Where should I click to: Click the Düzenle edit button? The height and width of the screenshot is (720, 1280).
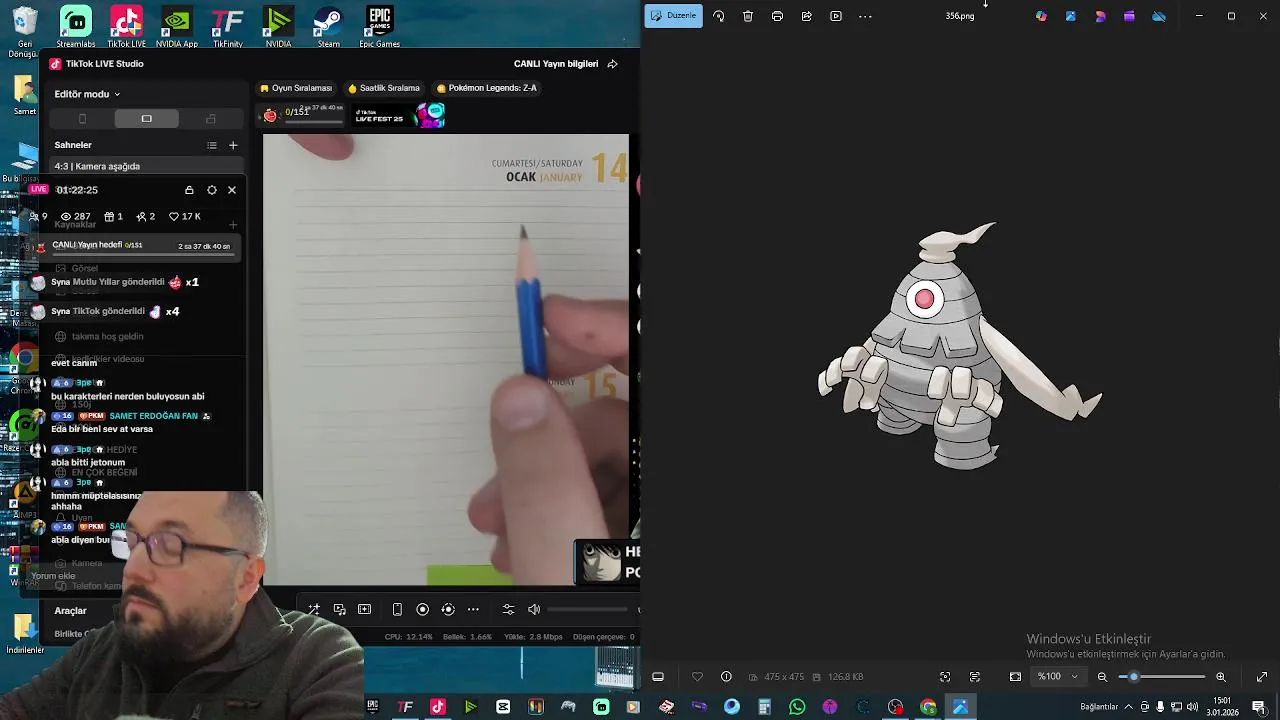coord(673,16)
